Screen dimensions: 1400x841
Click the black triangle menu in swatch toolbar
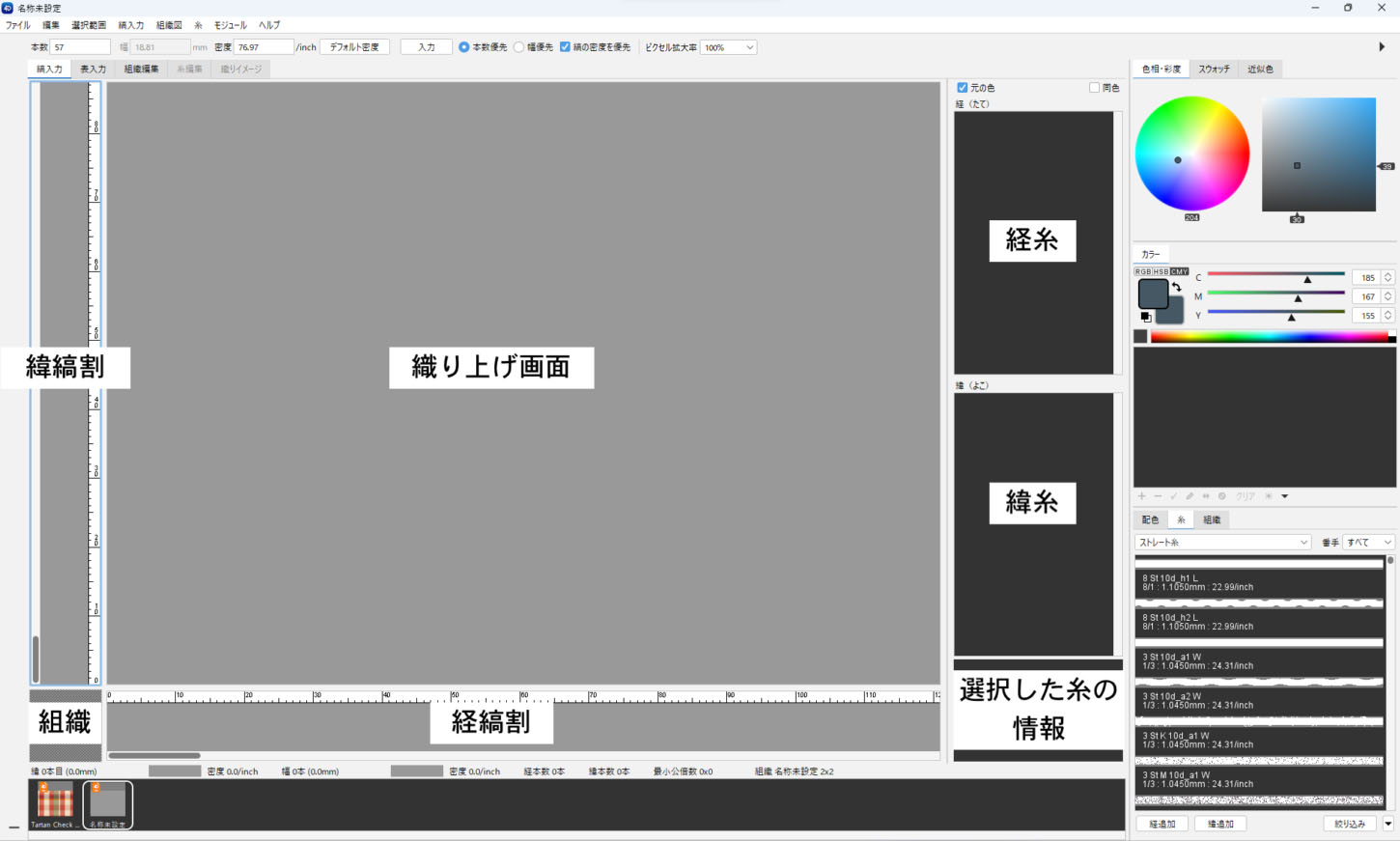click(1285, 496)
